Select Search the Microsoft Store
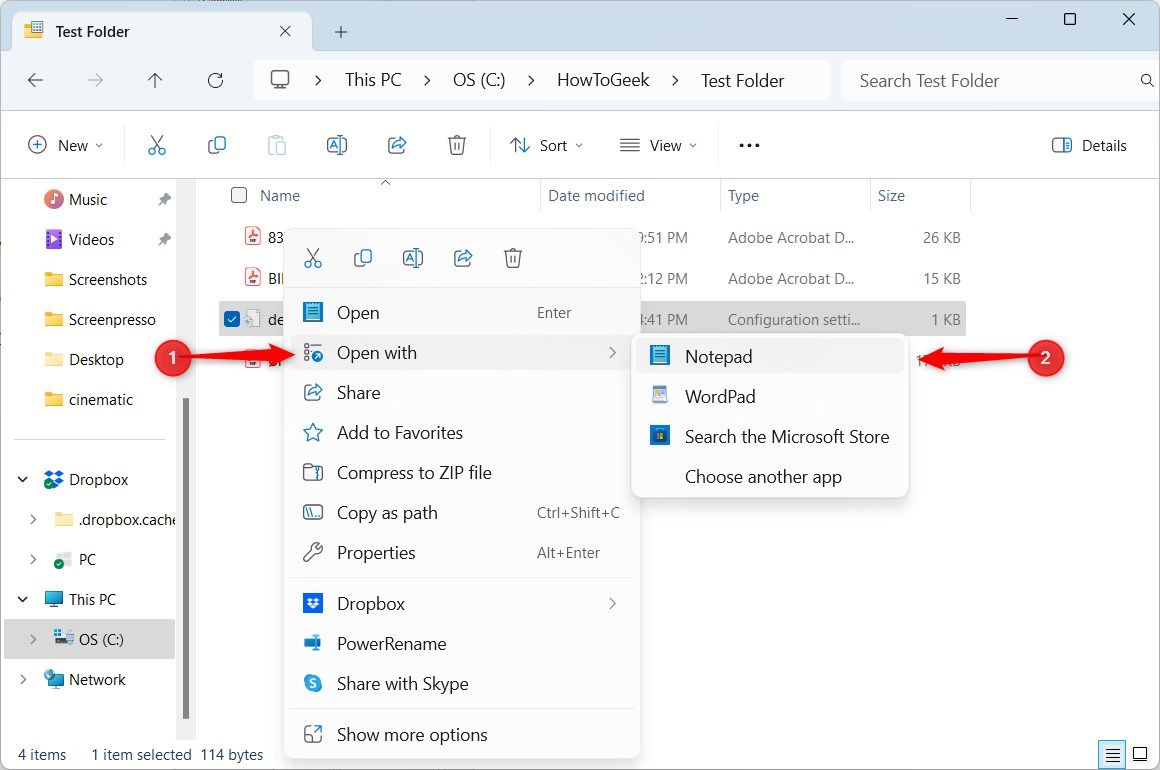This screenshot has height=770, width=1160. [x=769, y=436]
